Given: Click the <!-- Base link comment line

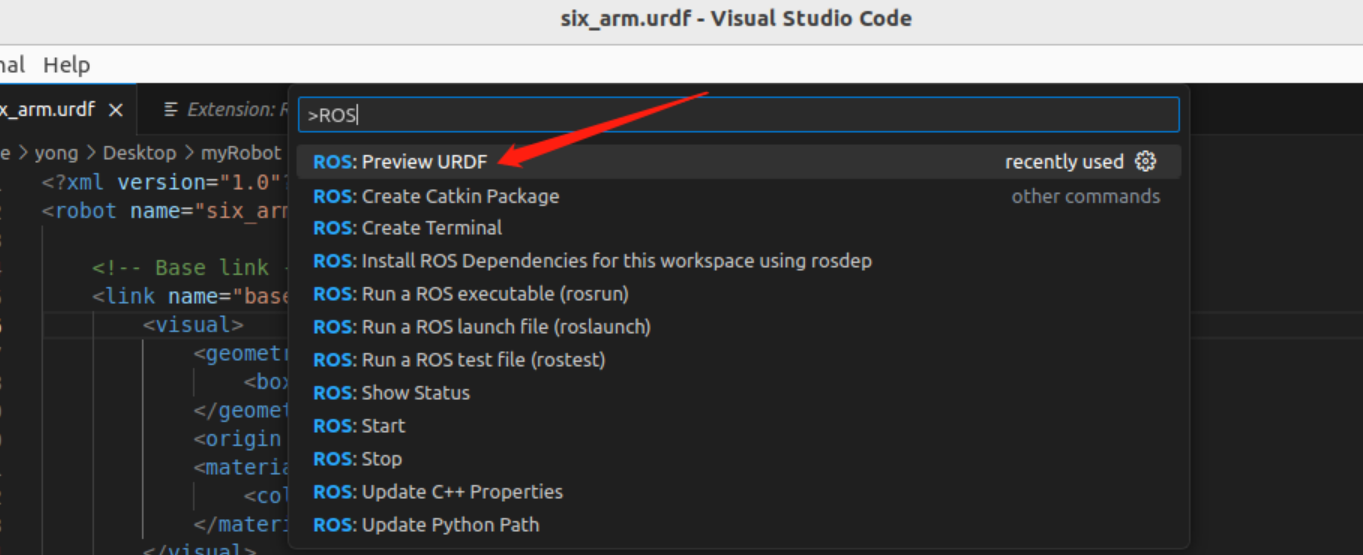Looking at the screenshot, I should click(190, 268).
